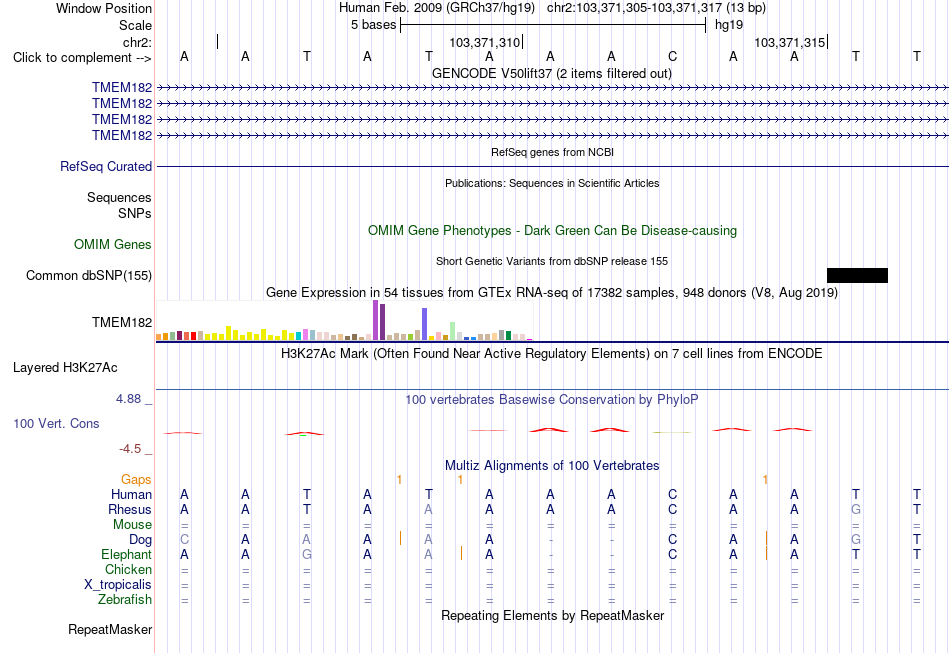Click the 'Click to complement -->' label
This screenshot has width=950, height=653.
click(x=82, y=58)
